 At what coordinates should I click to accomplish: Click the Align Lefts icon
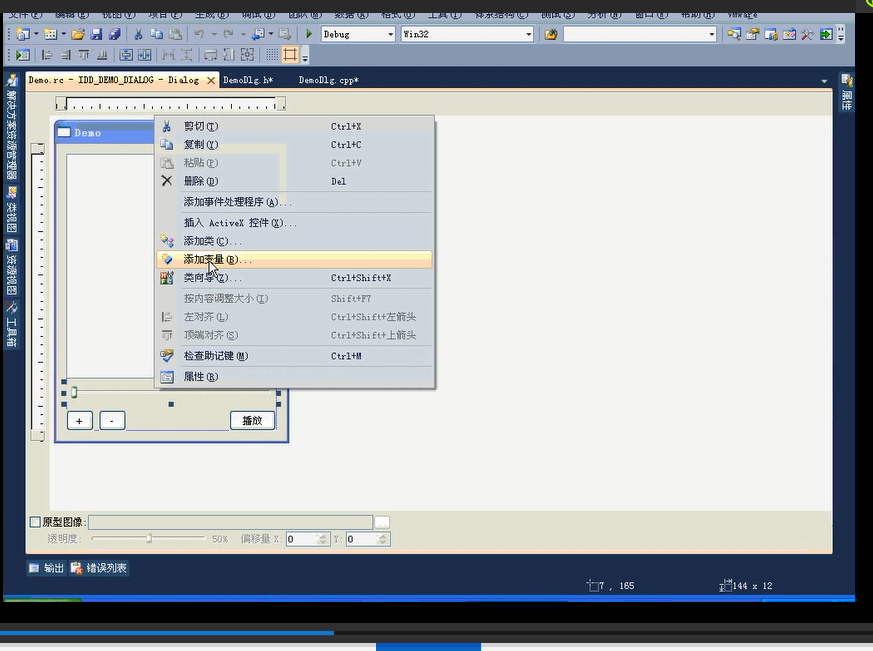pyautogui.click(x=47, y=55)
